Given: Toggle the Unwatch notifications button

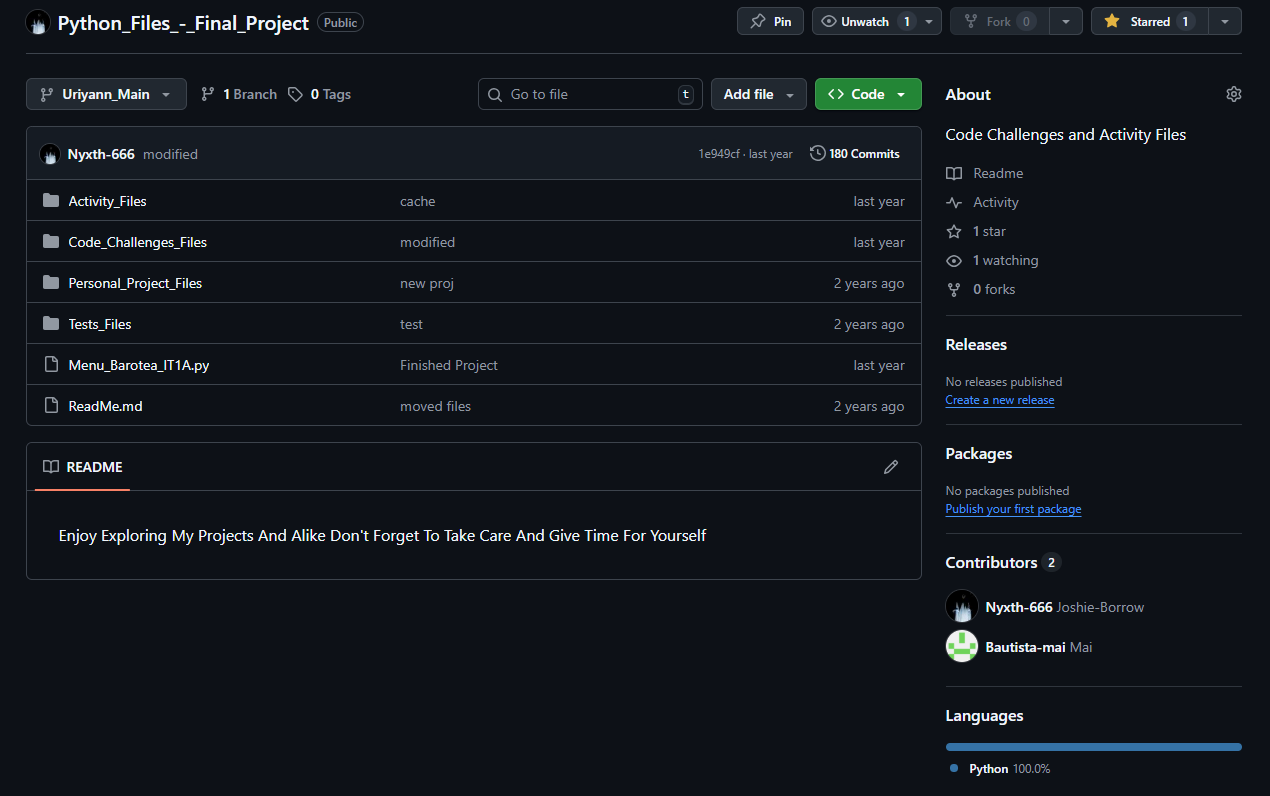Looking at the screenshot, I should [x=864, y=21].
